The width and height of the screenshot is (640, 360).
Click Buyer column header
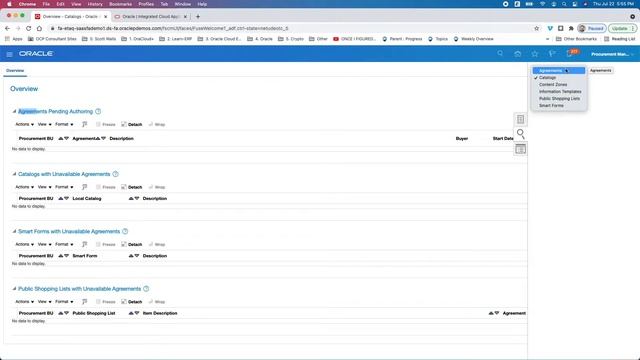click(x=462, y=139)
